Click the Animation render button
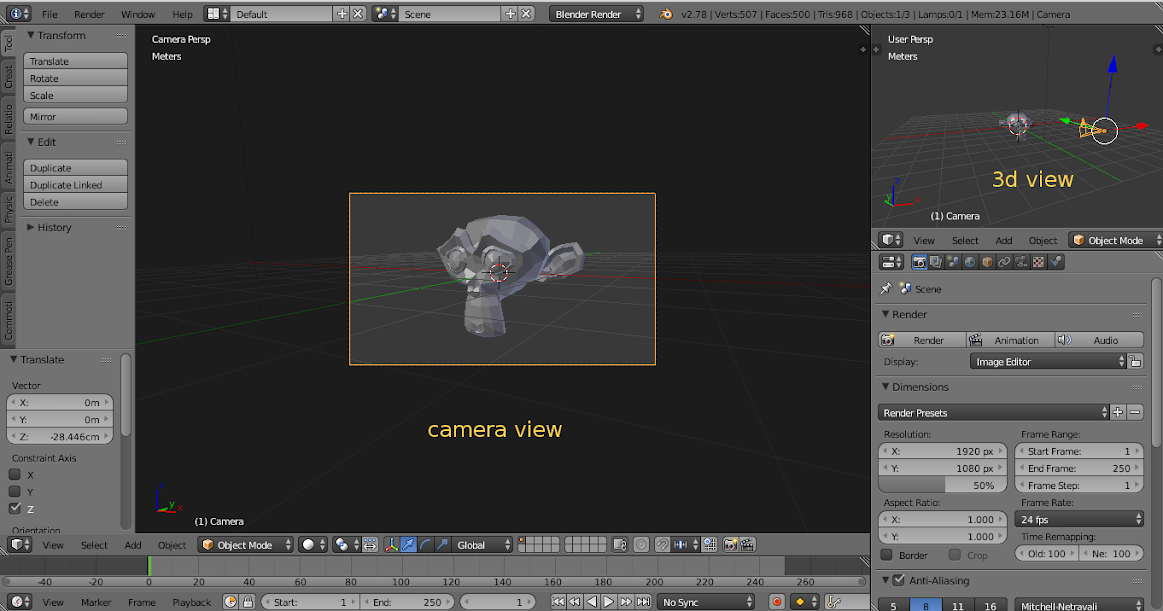 pos(1009,340)
